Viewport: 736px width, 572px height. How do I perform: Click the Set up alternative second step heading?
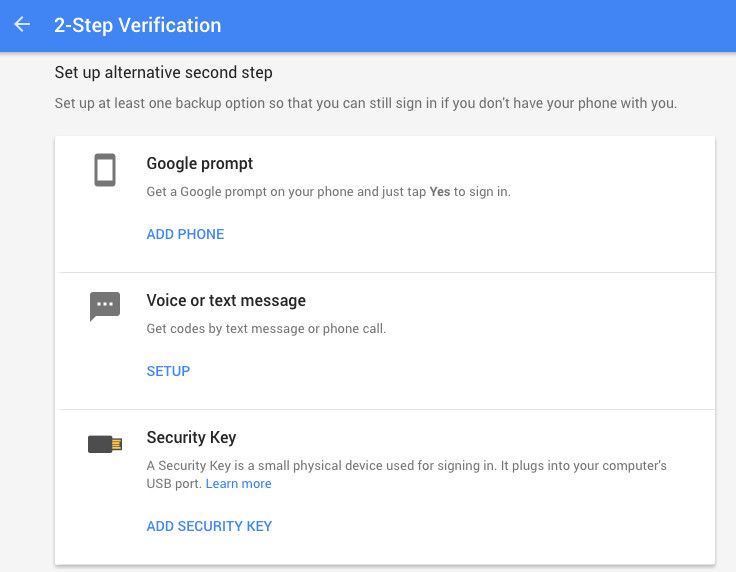tap(163, 73)
